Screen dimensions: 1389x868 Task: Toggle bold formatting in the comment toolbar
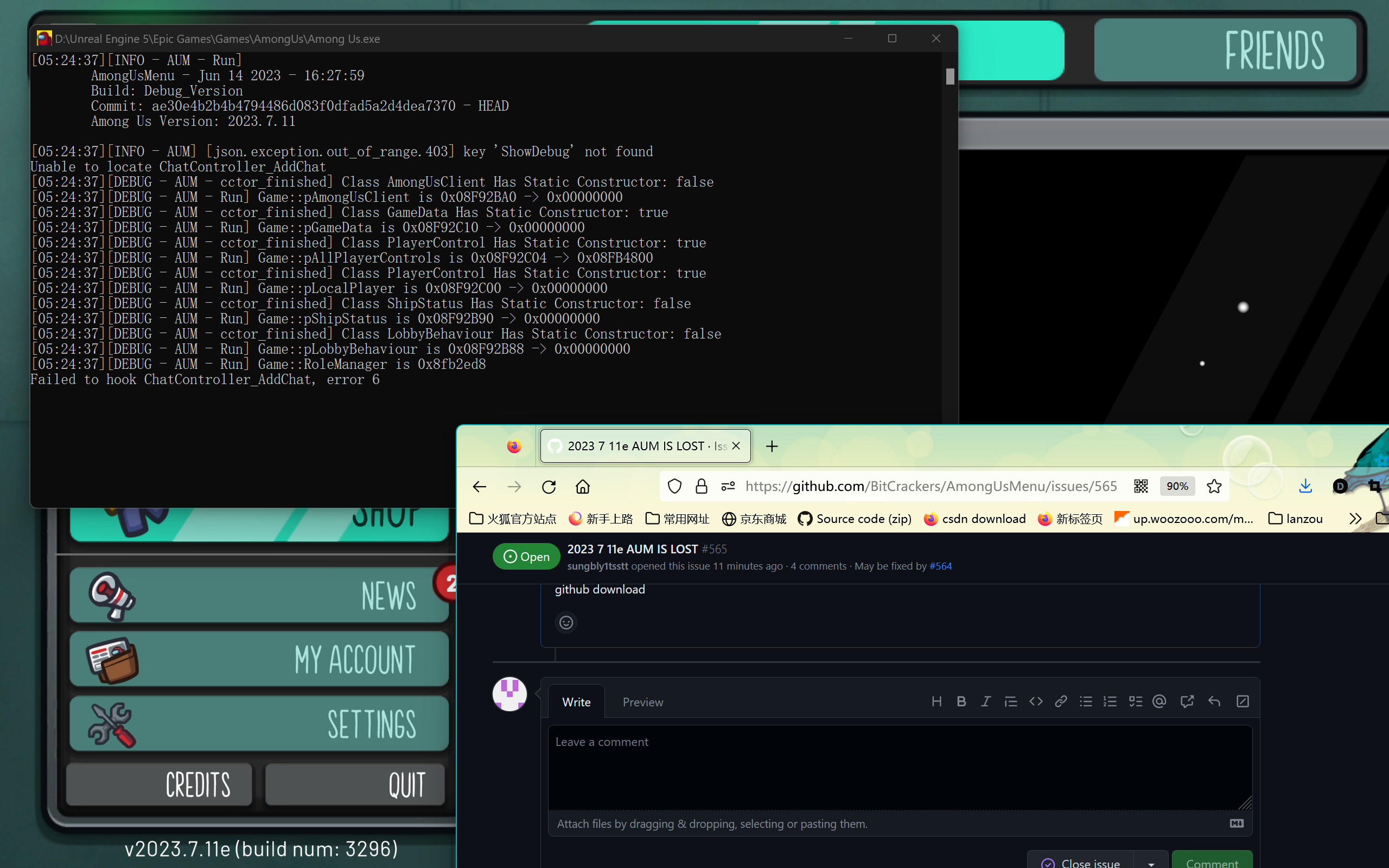tap(961, 701)
